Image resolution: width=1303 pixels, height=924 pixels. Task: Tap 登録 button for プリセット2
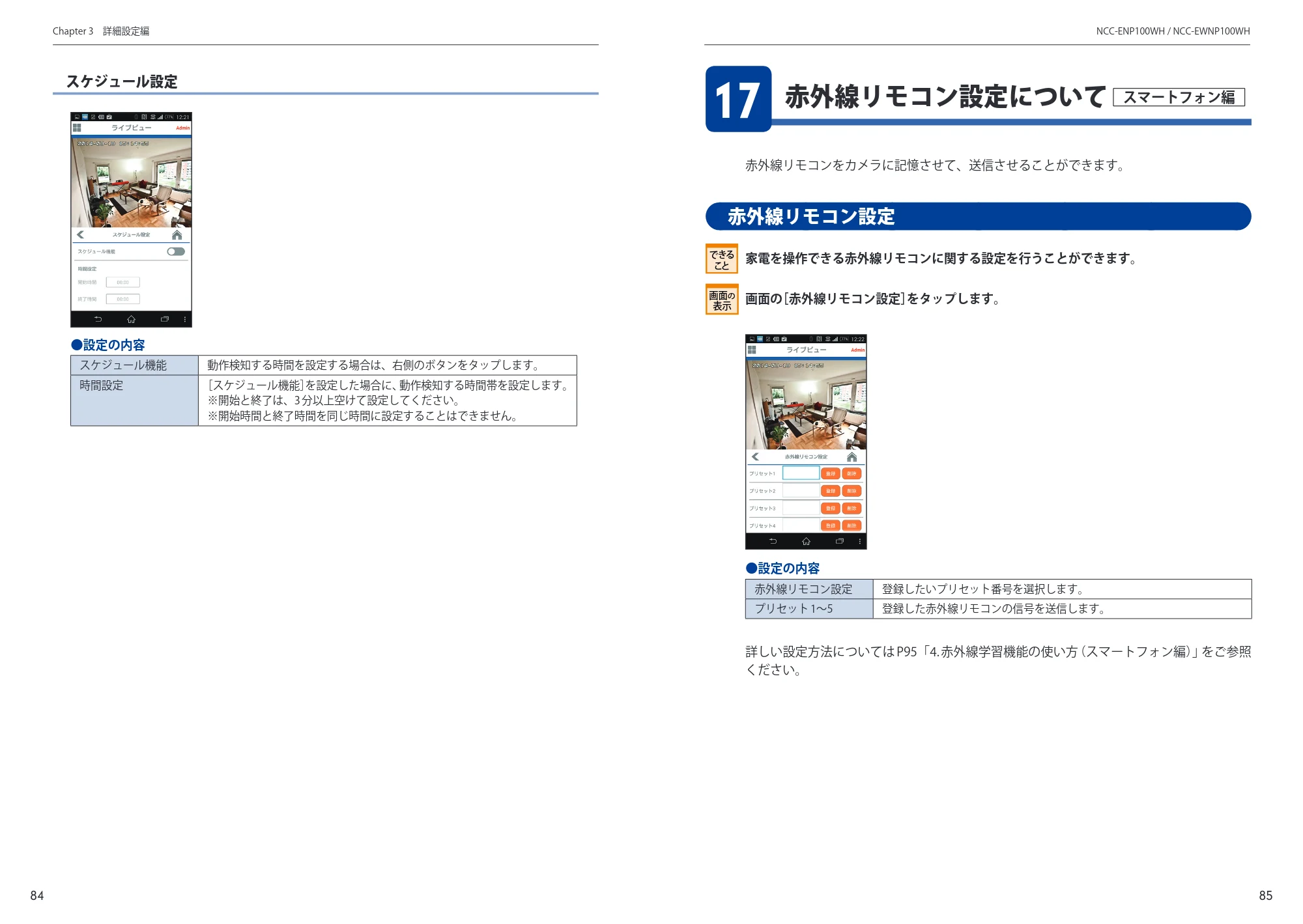pos(831,491)
